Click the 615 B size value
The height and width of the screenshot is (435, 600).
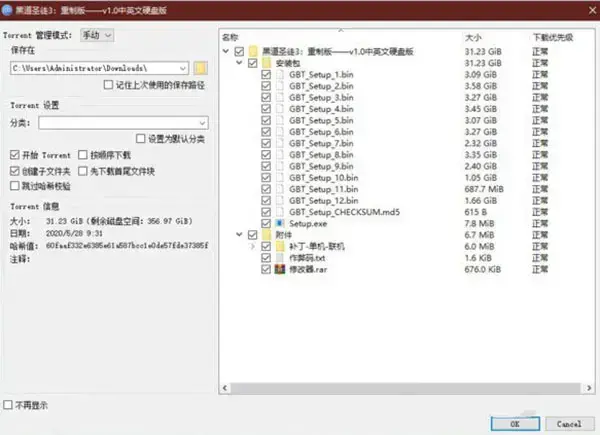[x=474, y=212]
